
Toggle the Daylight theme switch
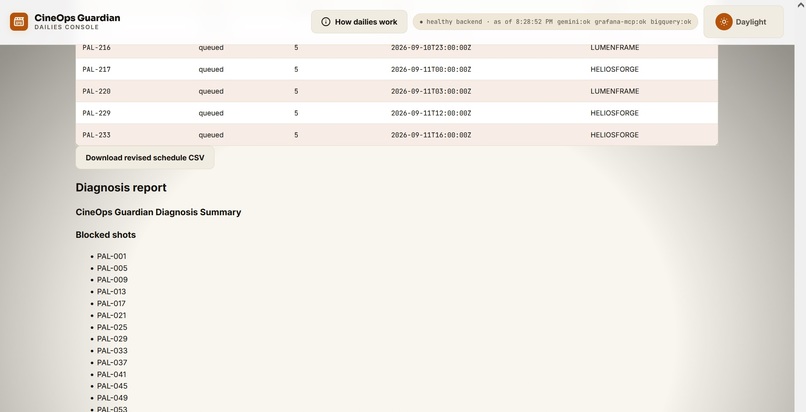(743, 22)
